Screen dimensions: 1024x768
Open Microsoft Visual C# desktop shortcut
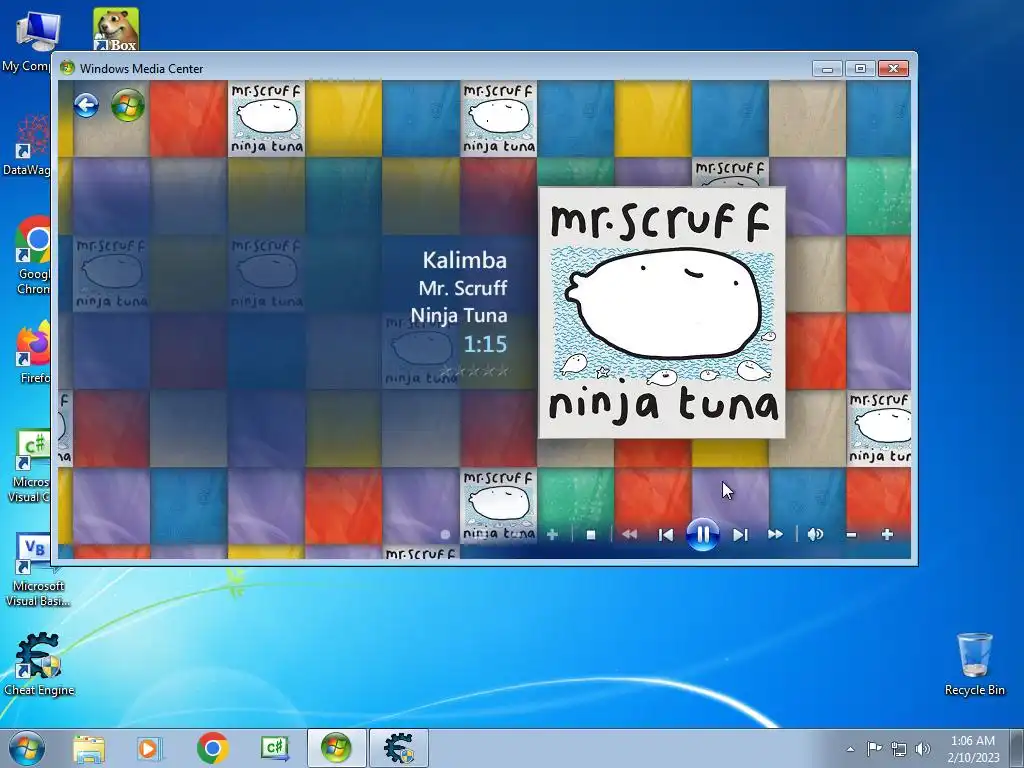point(30,466)
